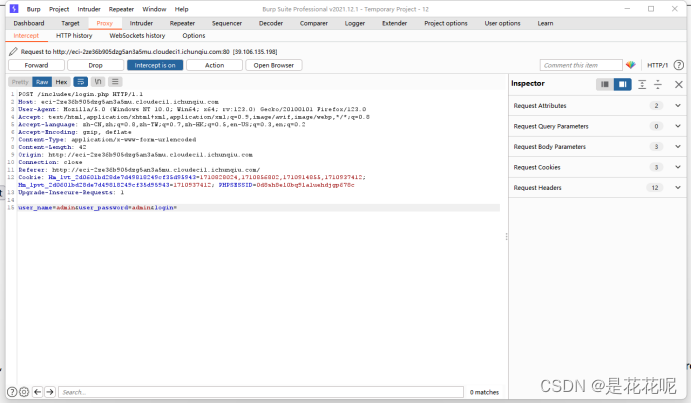Viewport: 692px width, 404px height.
Task: Open the Intruder menu in menu bar
Action: (89, 9)
